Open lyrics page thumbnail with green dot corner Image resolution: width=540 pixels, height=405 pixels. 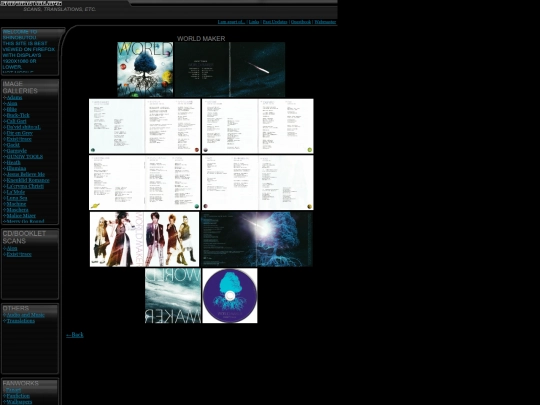(x=258, y=126)
